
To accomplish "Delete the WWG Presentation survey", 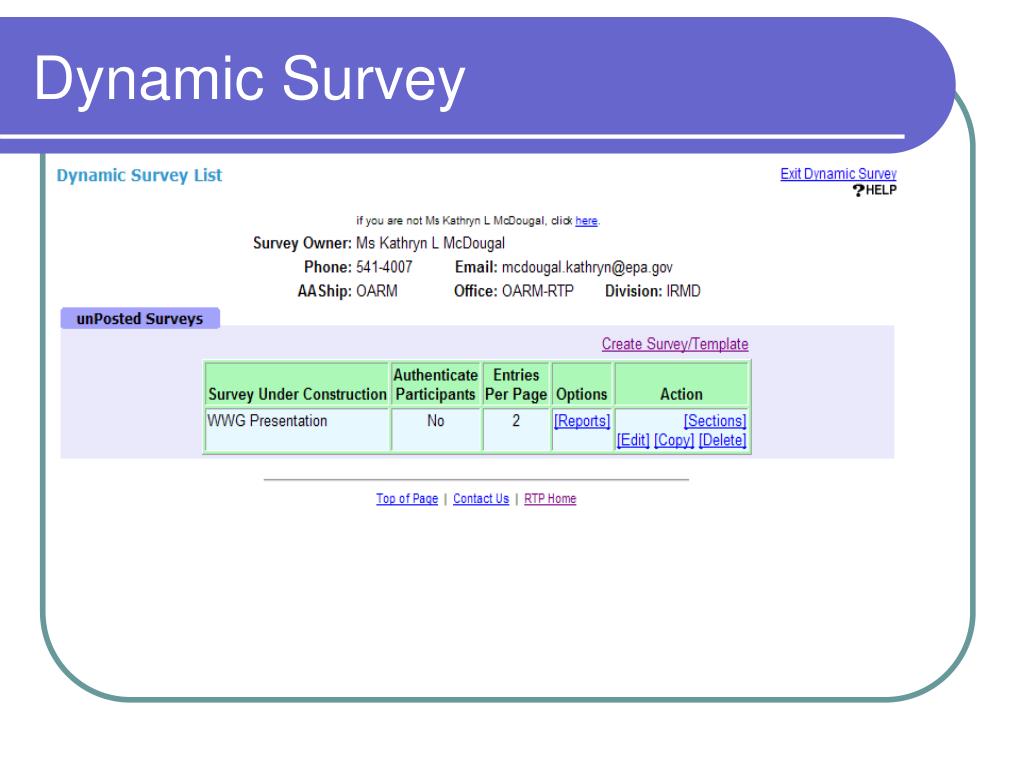I will coord(722,440).
